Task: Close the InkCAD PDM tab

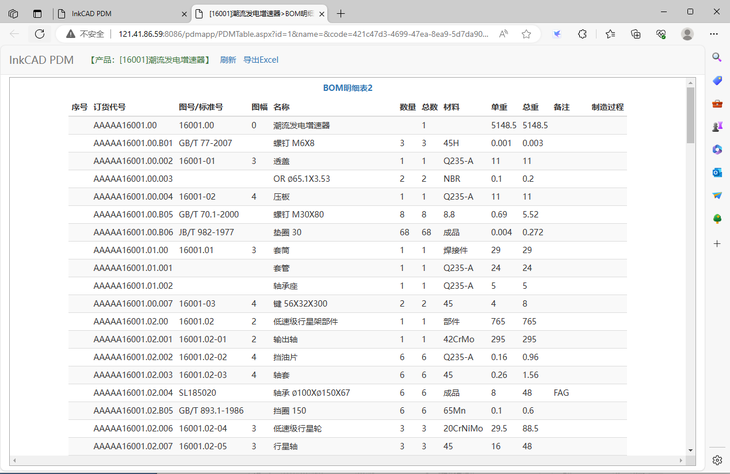Action: 184,14
